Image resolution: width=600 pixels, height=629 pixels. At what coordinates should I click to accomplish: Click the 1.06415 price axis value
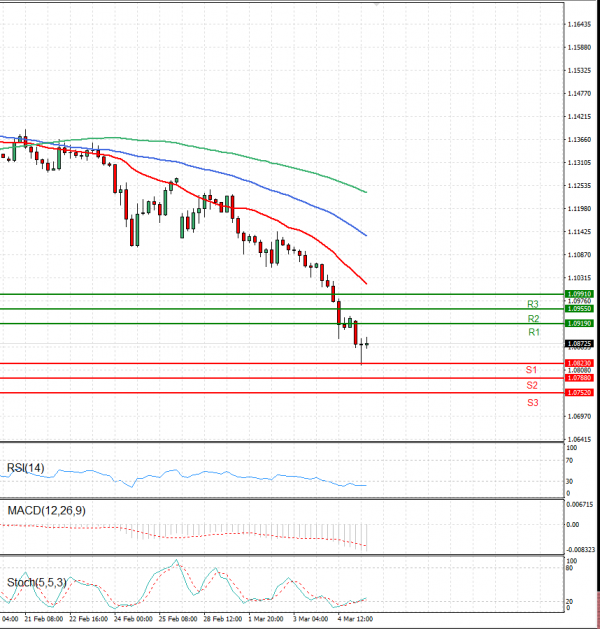(x=580, y=439)
